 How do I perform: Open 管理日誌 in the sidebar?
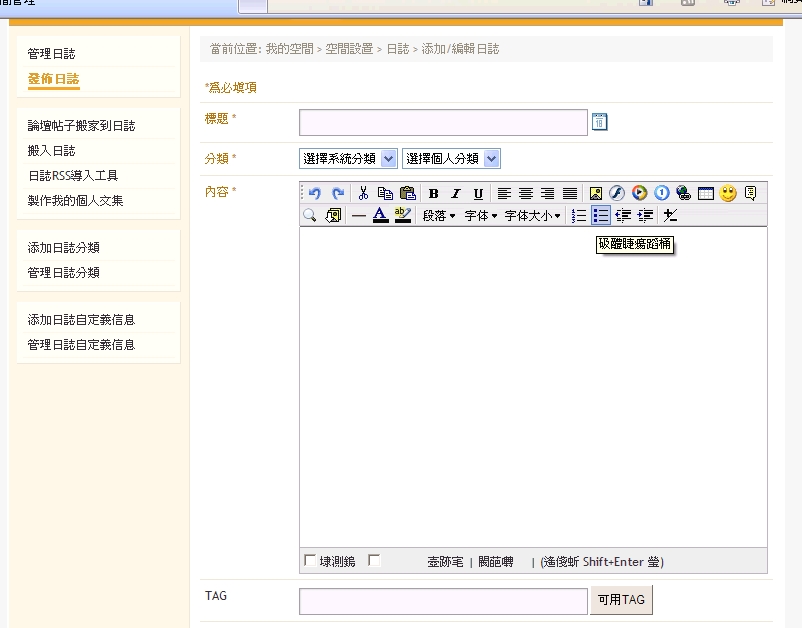[x=51, y=54]
